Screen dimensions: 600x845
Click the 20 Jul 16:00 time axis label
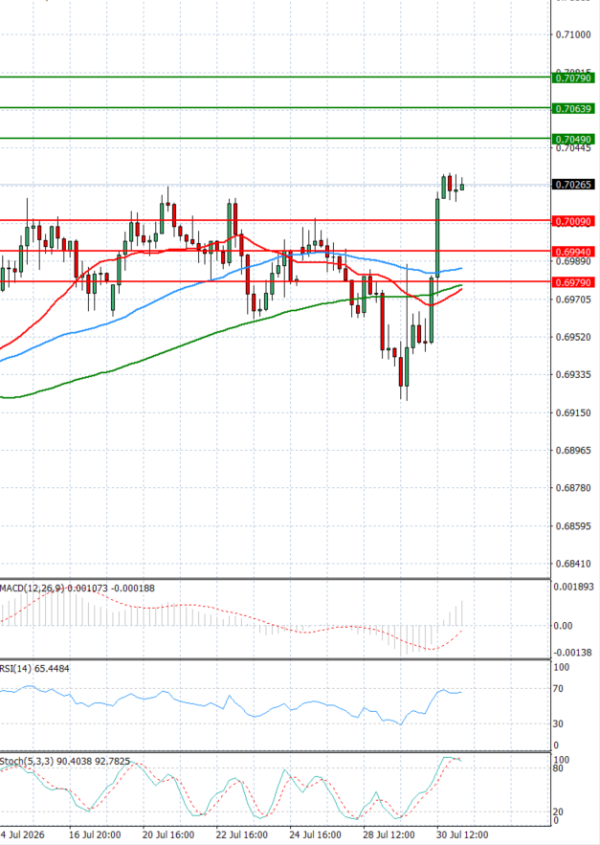[x=168, y=835]
